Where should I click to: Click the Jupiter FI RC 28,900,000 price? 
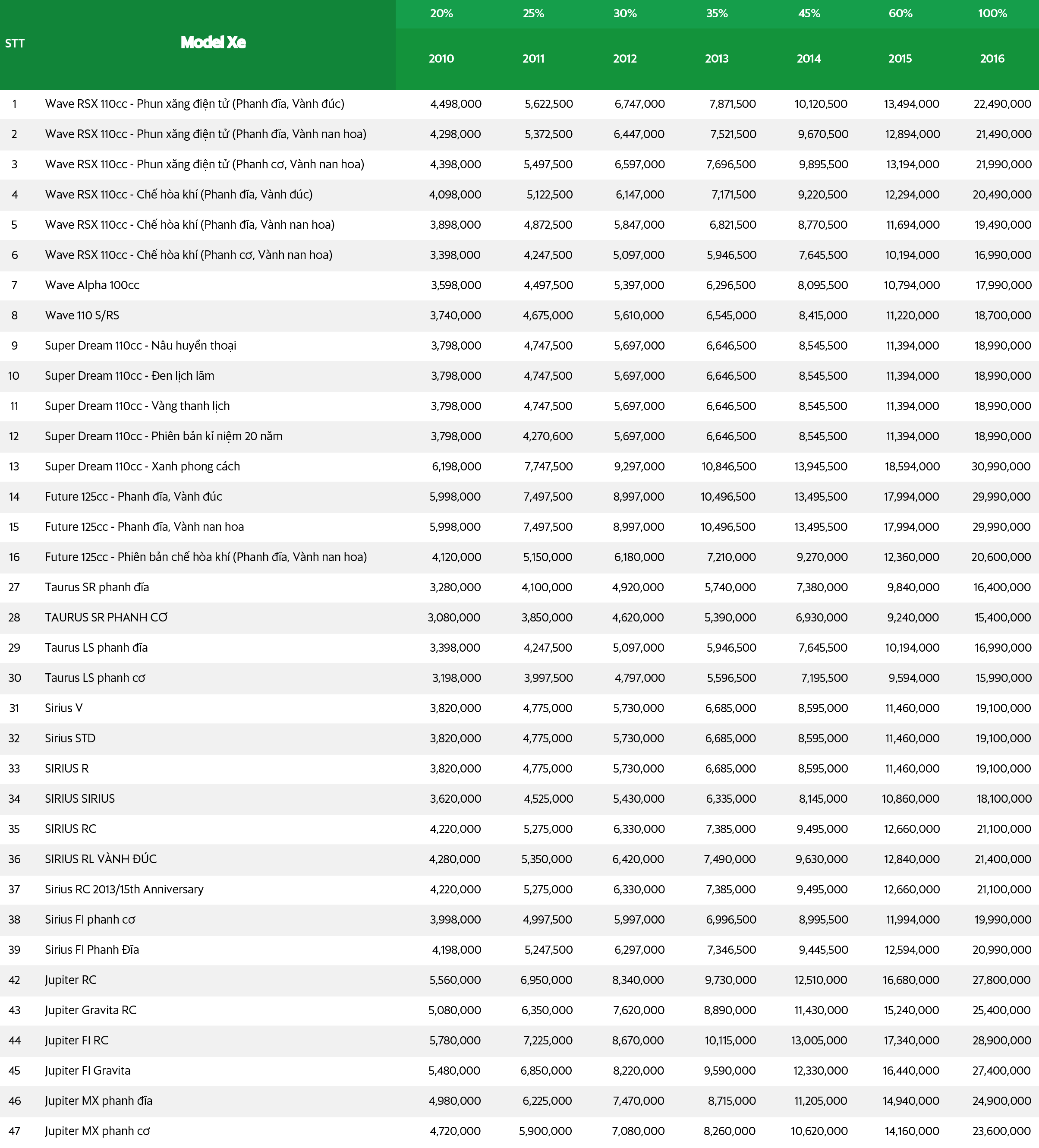coord(1001,1041)
